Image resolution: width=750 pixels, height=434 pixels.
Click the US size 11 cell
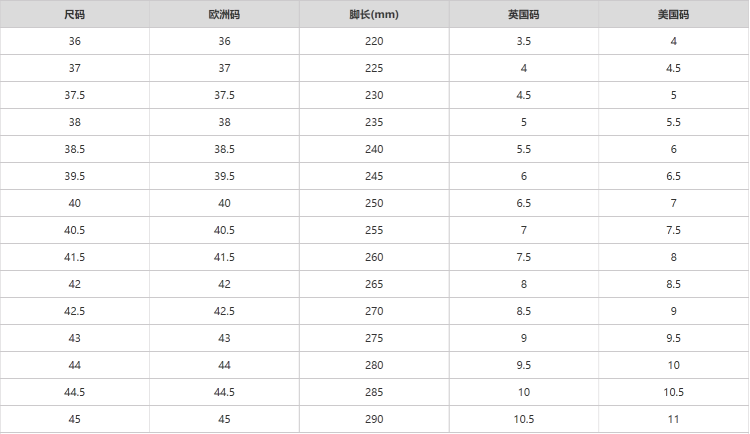(673, 419)
